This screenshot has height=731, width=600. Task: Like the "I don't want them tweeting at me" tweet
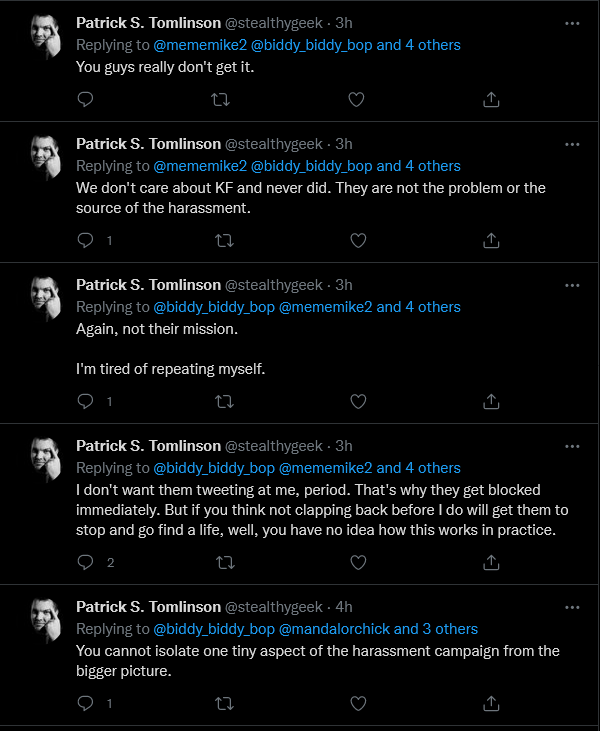358,562
